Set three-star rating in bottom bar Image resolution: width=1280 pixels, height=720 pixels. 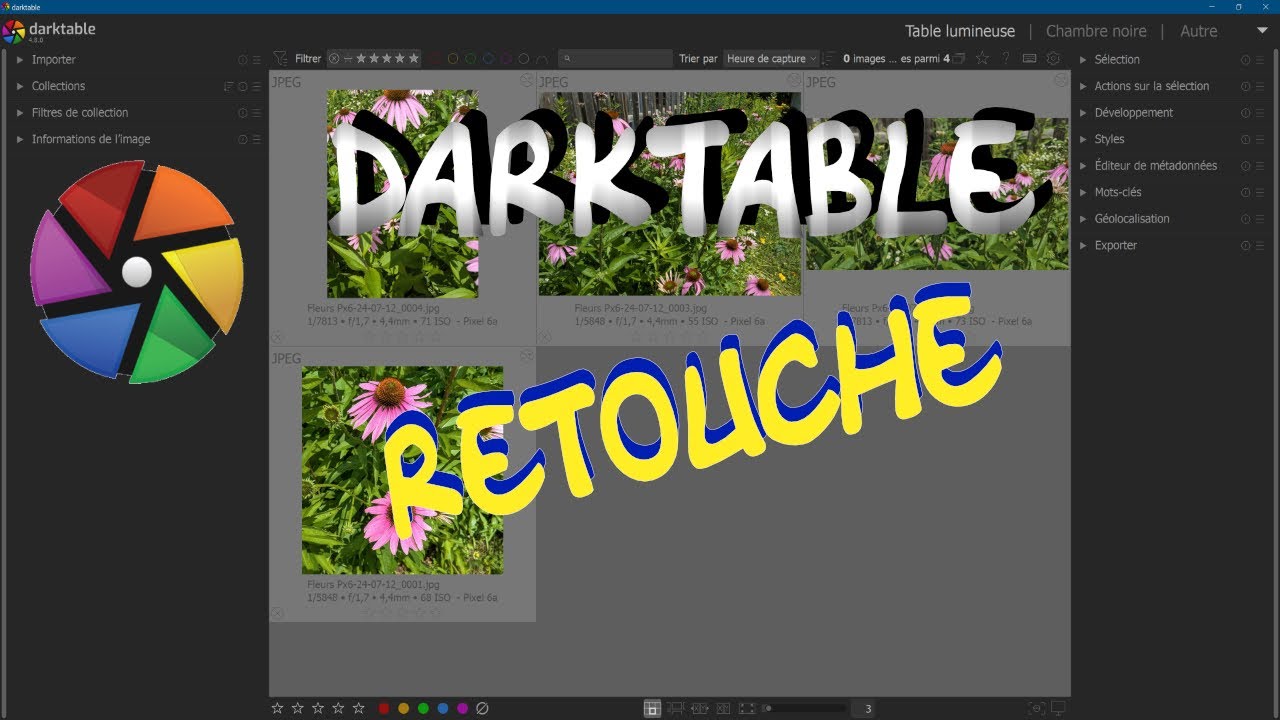[318, 708]
